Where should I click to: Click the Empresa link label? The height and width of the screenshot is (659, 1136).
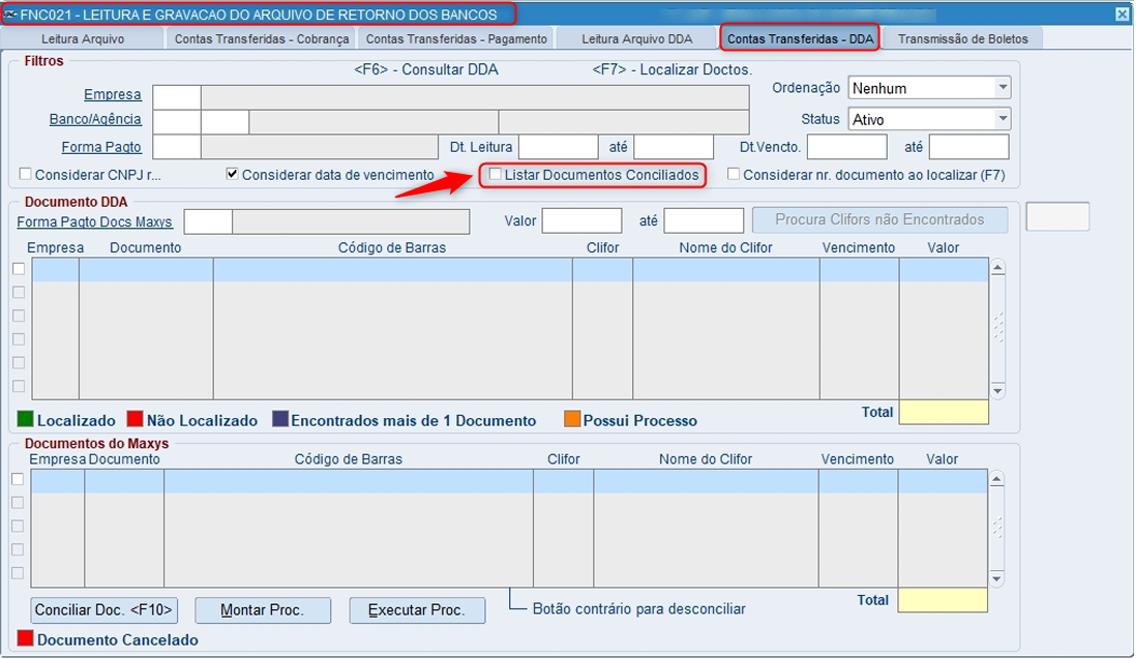[x=112, y=95]
